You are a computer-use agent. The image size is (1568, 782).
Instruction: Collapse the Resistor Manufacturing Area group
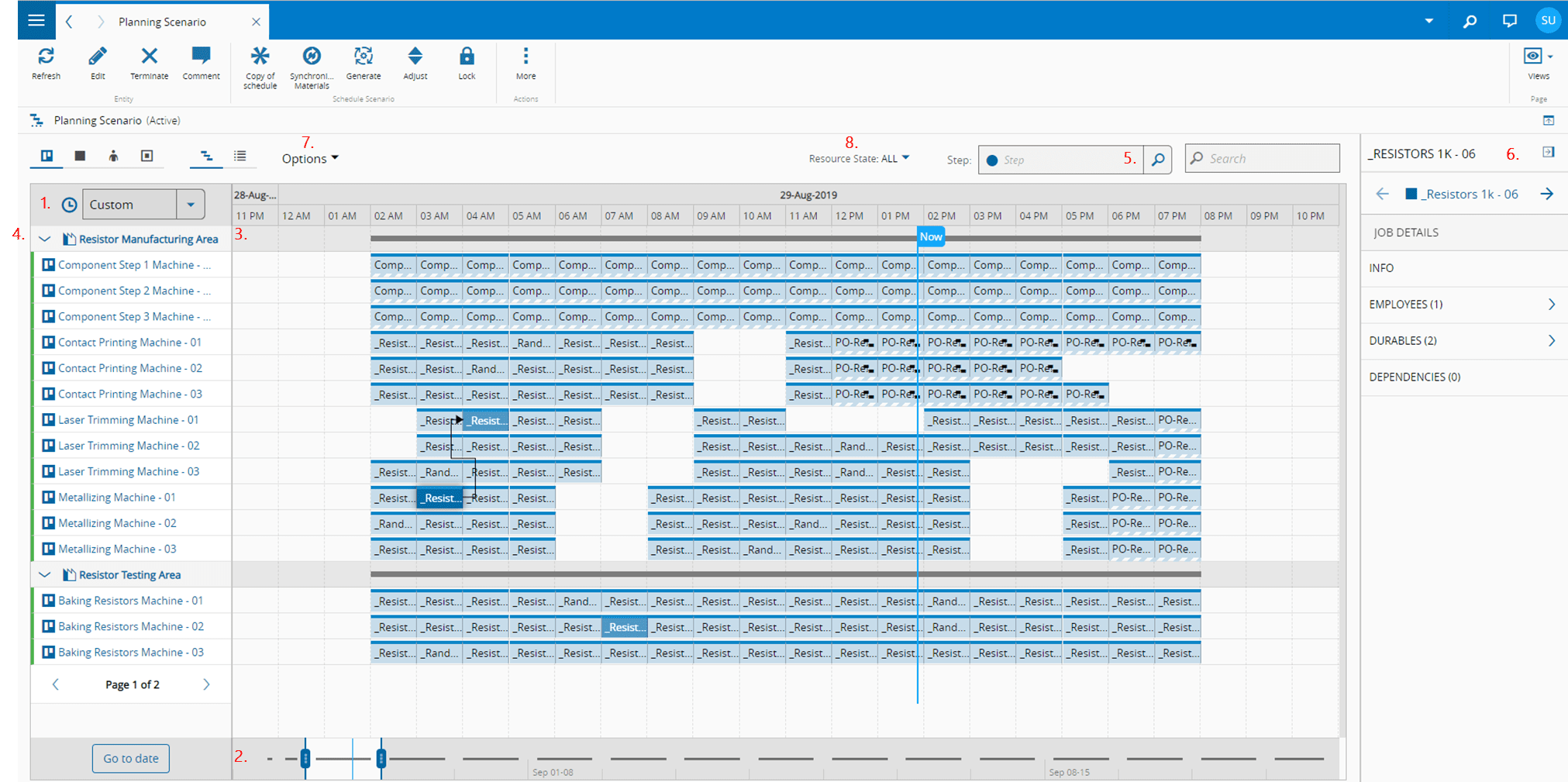pyautogui.click(x=45, y=239)
